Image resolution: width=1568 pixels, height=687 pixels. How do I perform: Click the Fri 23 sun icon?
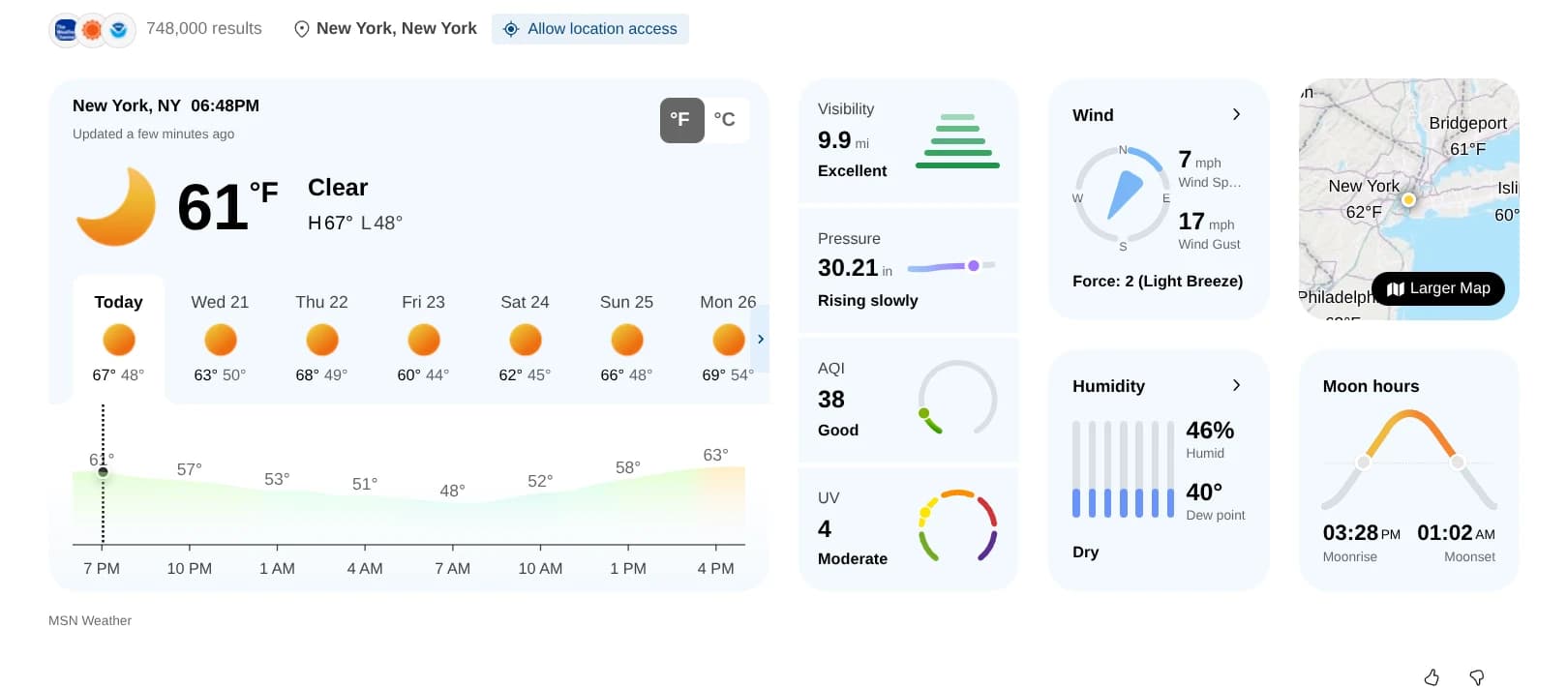tap(424, 341)
